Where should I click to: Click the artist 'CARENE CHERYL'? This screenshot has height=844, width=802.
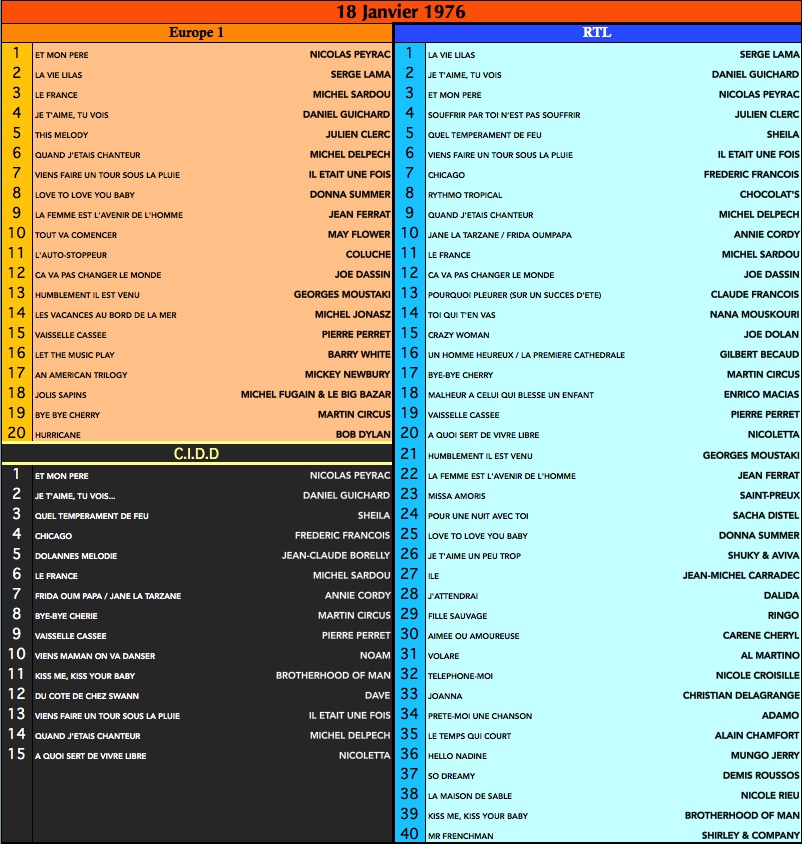coord(761,636)
